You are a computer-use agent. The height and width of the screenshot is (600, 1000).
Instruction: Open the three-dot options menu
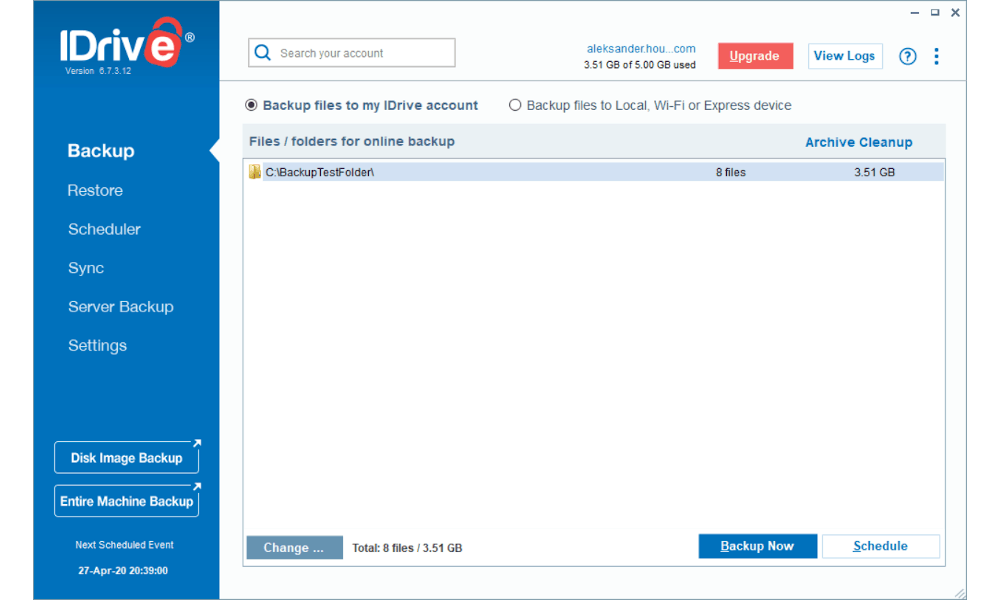pyautogui.click(x=936, y=56)
